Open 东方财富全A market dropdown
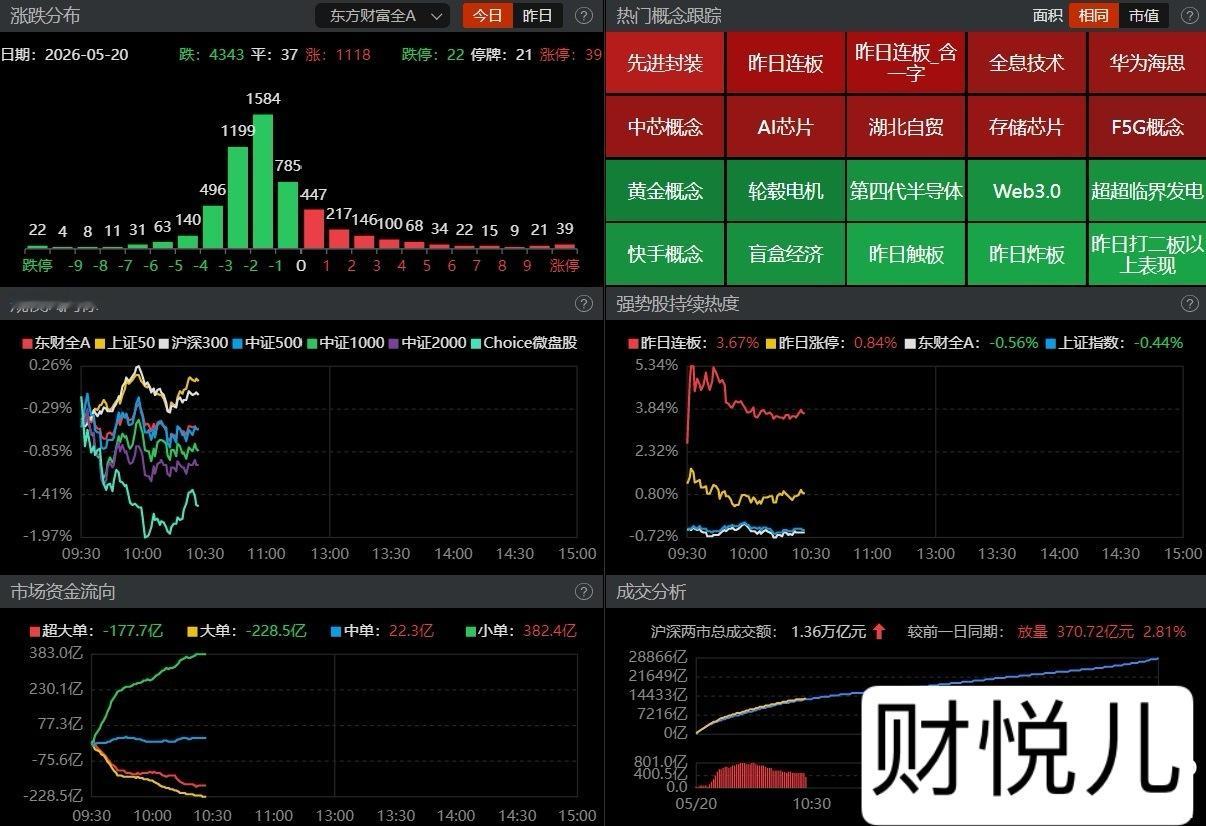Screen dimensions: 1206x826 click(x=382, y=16)
